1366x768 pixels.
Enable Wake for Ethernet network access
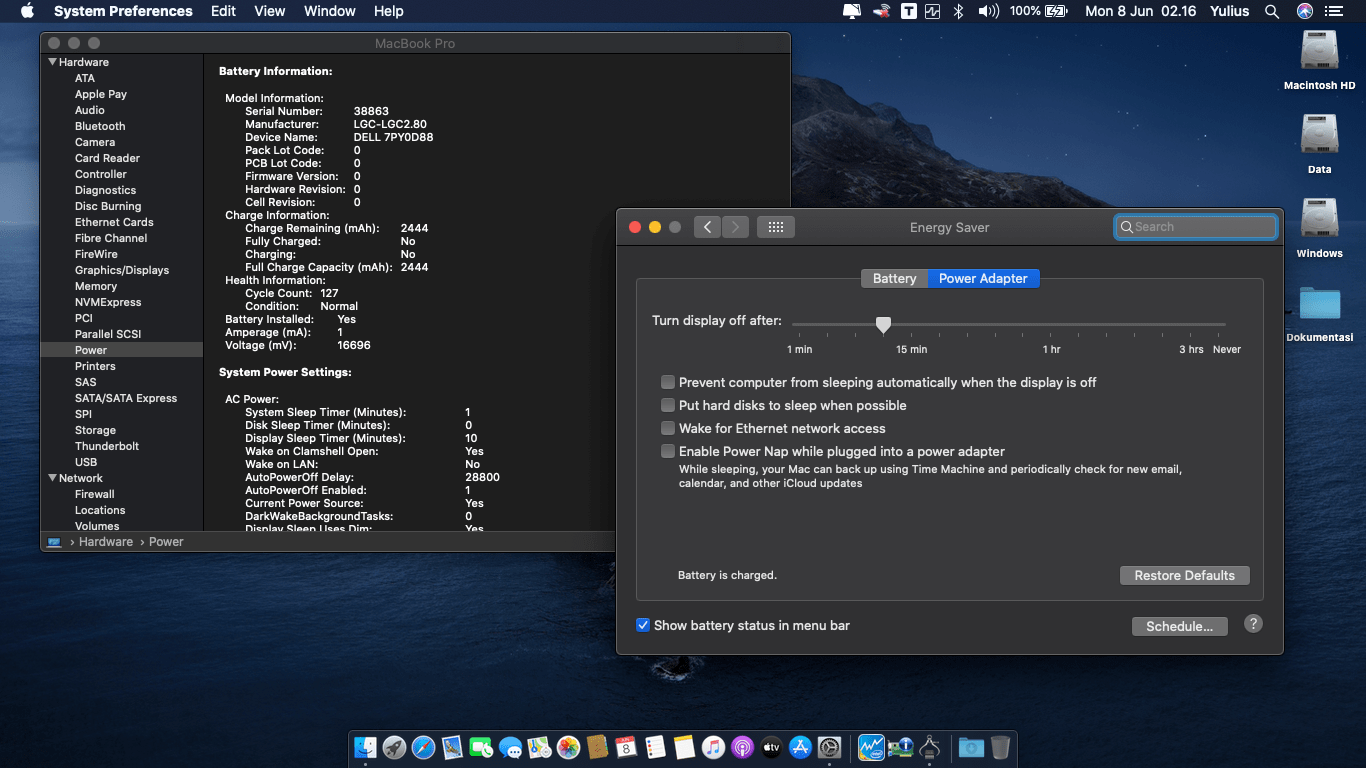tap(668, 428)
